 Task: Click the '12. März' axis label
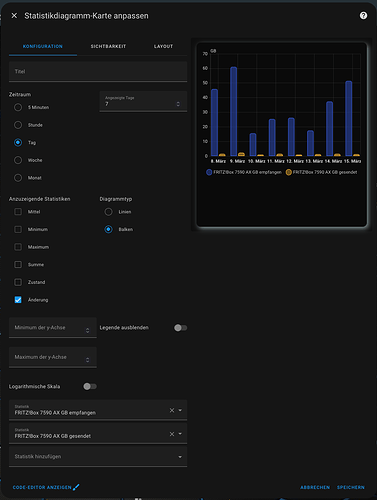295,161
